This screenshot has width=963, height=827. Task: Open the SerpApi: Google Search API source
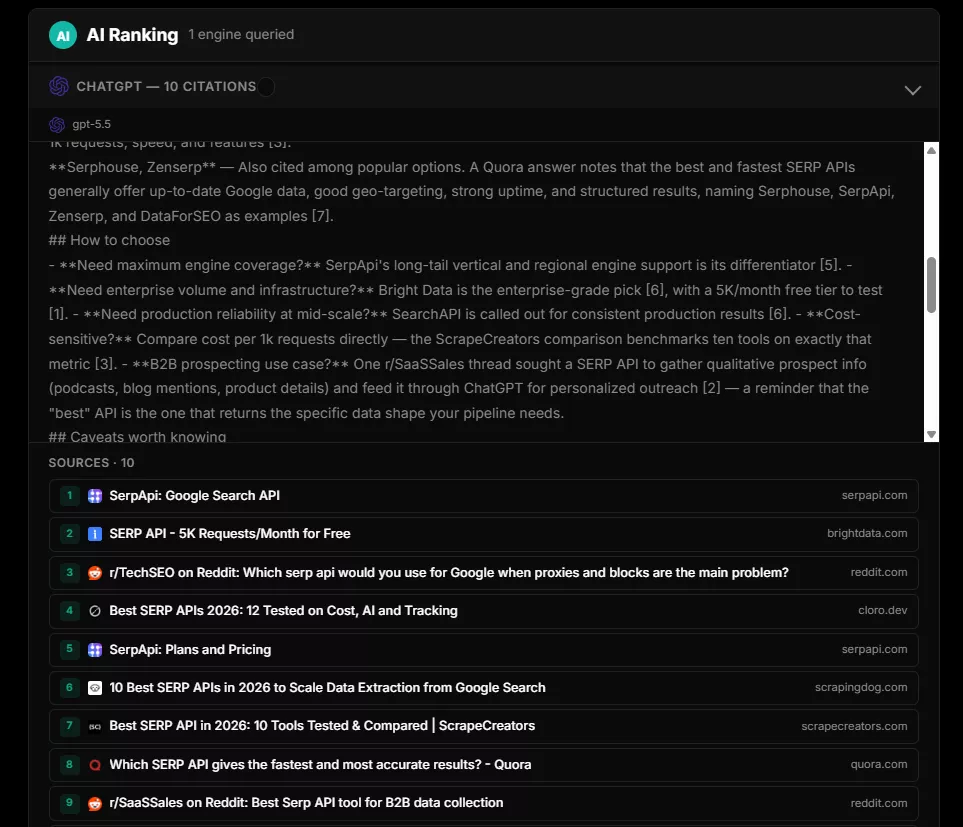point(483,496)
